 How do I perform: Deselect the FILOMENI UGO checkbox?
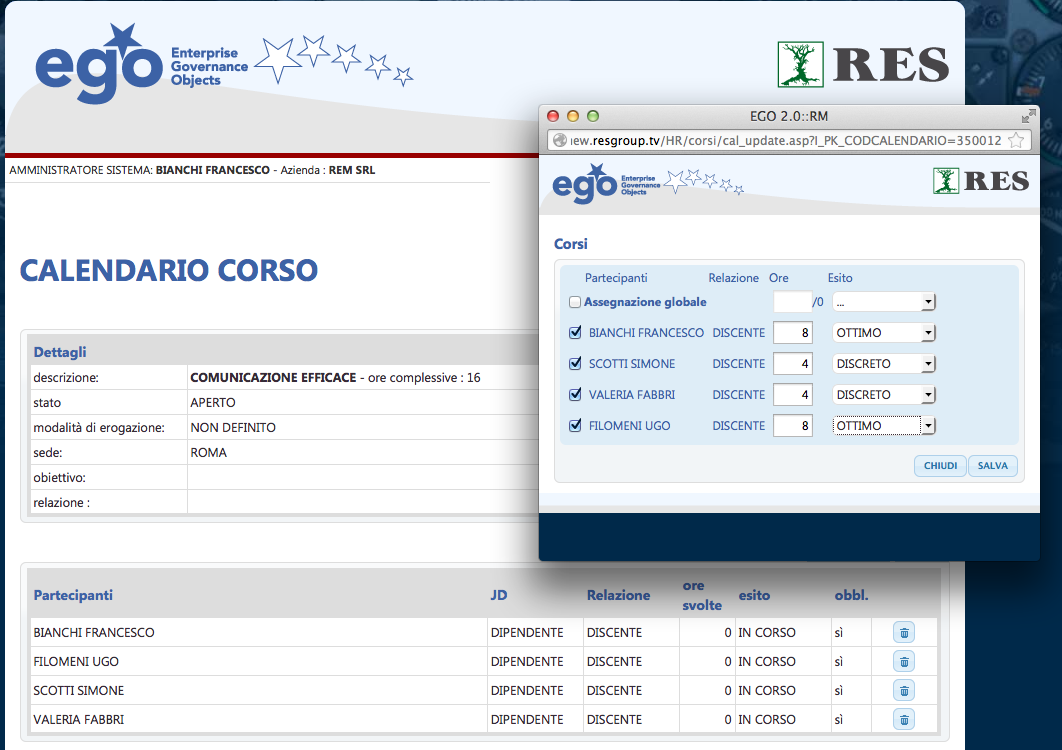[x=575, y=426]
